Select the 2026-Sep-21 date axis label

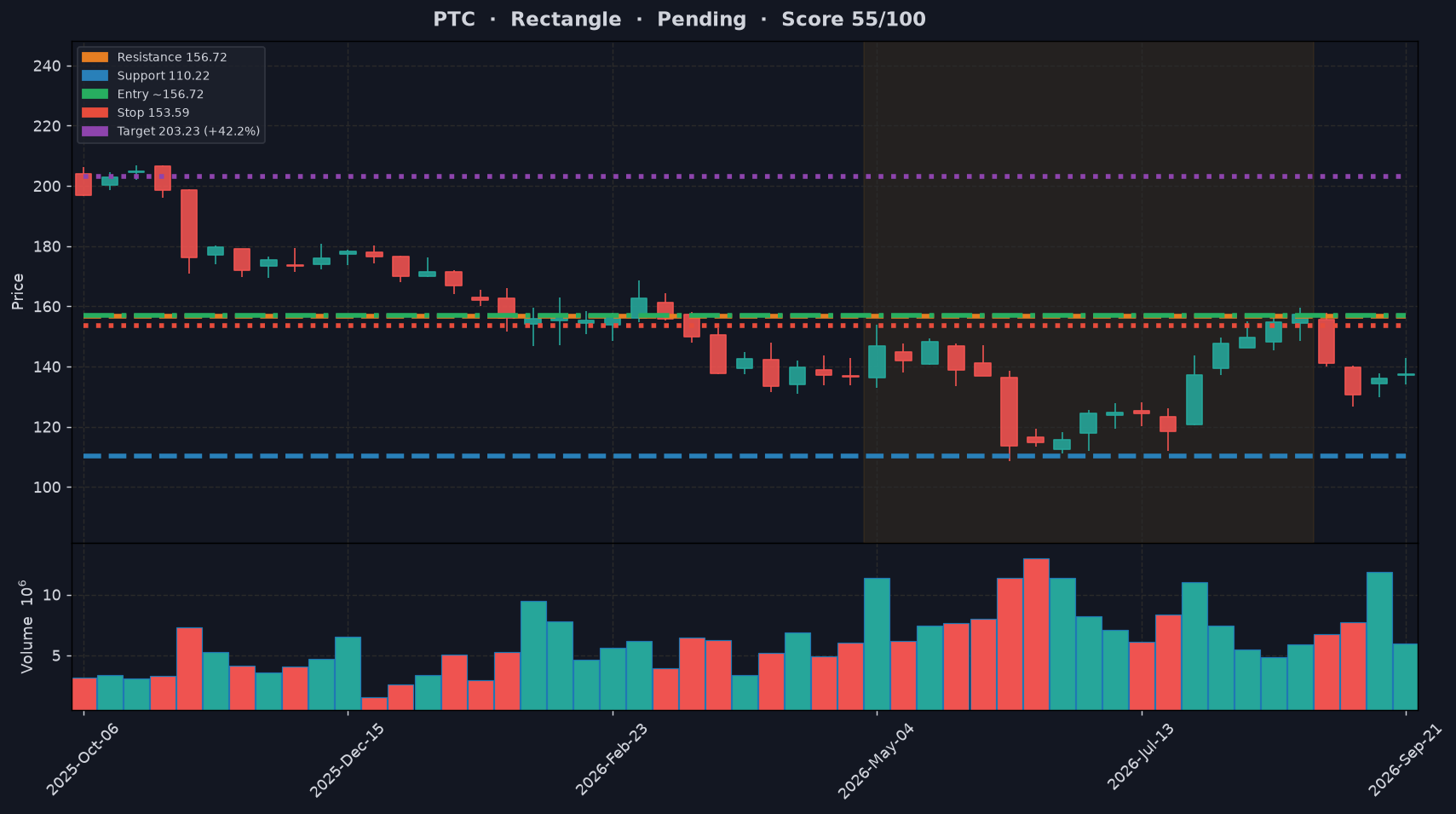1405,759
